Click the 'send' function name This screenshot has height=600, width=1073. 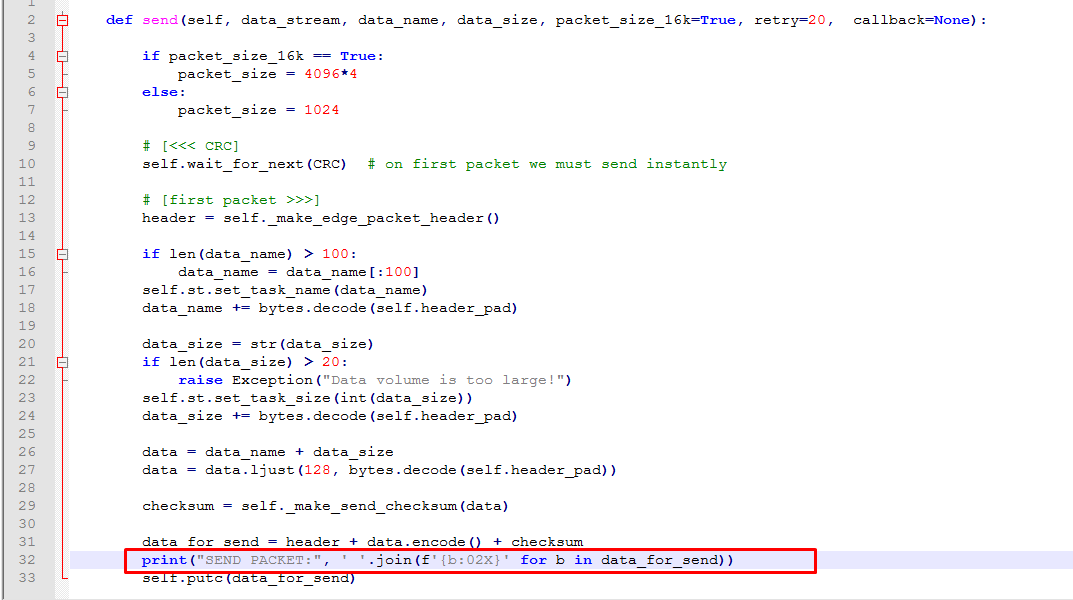(x=160, y=21)
